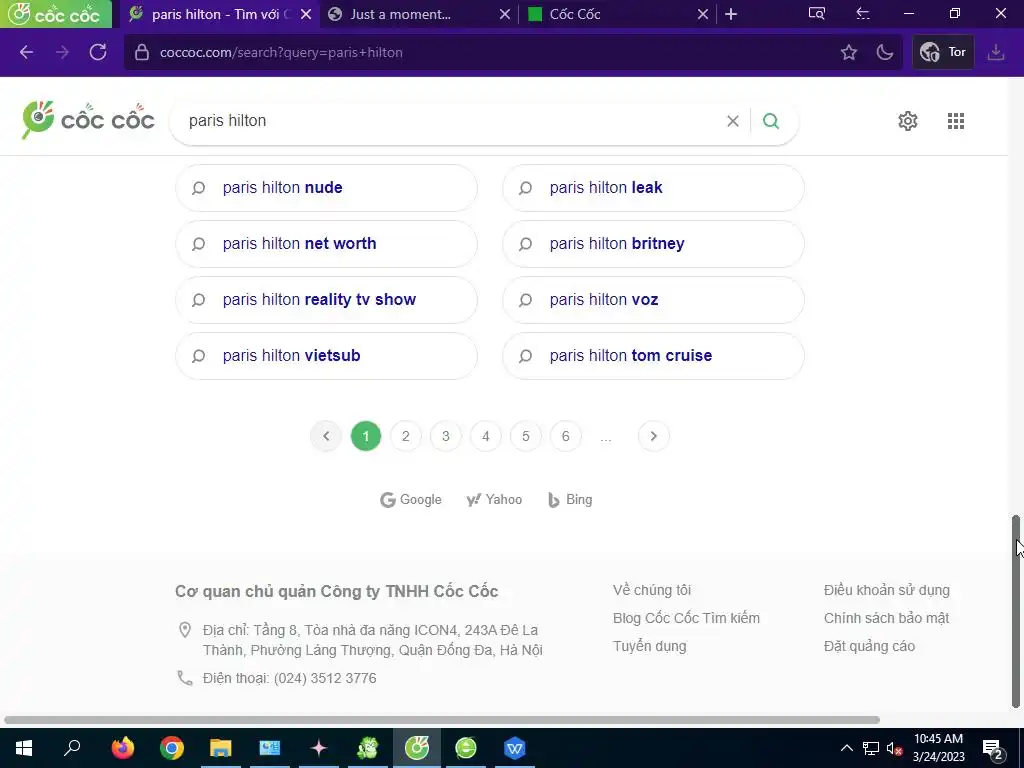Click the Cốc Cốc browser logo button
Viewport: 1024px width, 768px height.
pos(56,14)
